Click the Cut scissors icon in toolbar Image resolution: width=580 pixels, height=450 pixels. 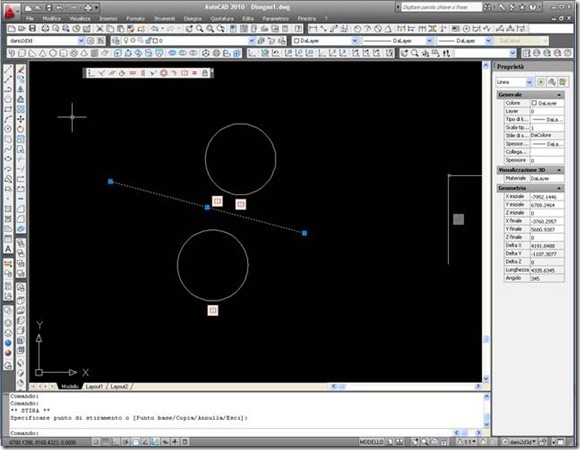coord(100,28)
